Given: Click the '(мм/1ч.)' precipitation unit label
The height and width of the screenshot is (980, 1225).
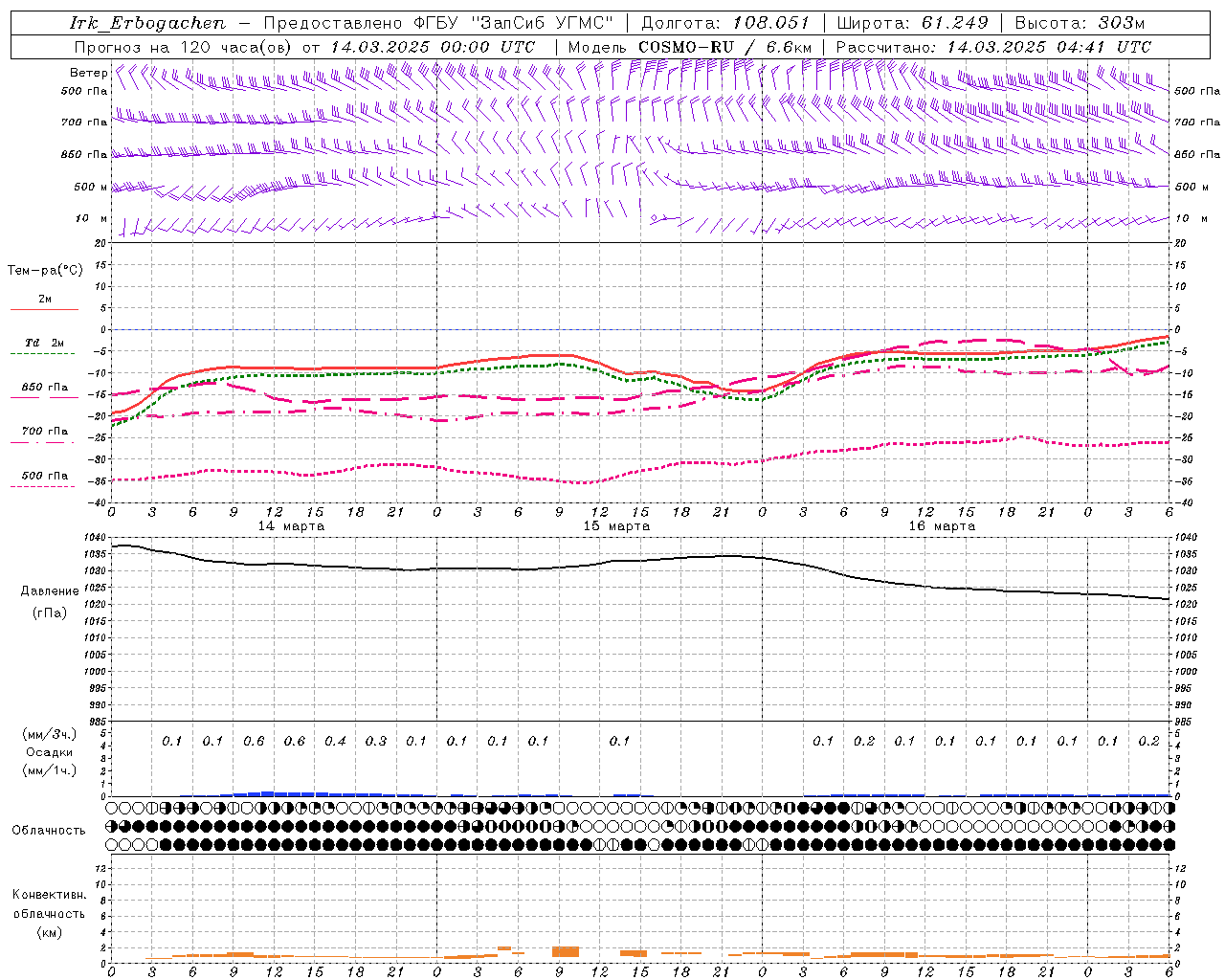Looking at the screenshot, I should pyautogui.click(x=50, y=770).
